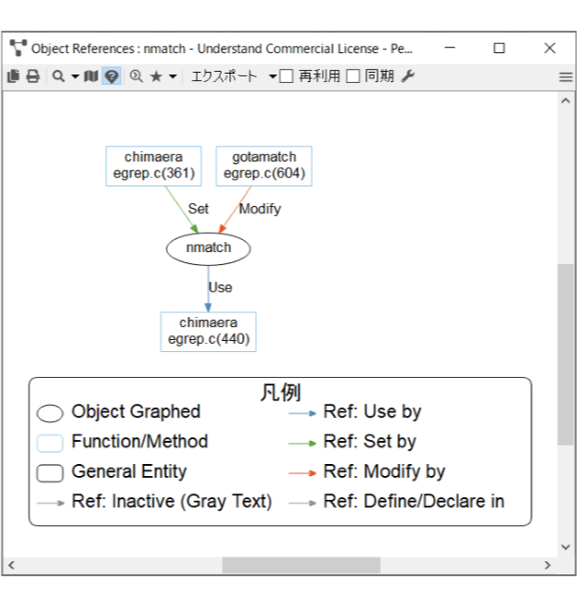Open the favorites dropdown arrow
This screenshot has width=577, height=607.
click(173, 77)
